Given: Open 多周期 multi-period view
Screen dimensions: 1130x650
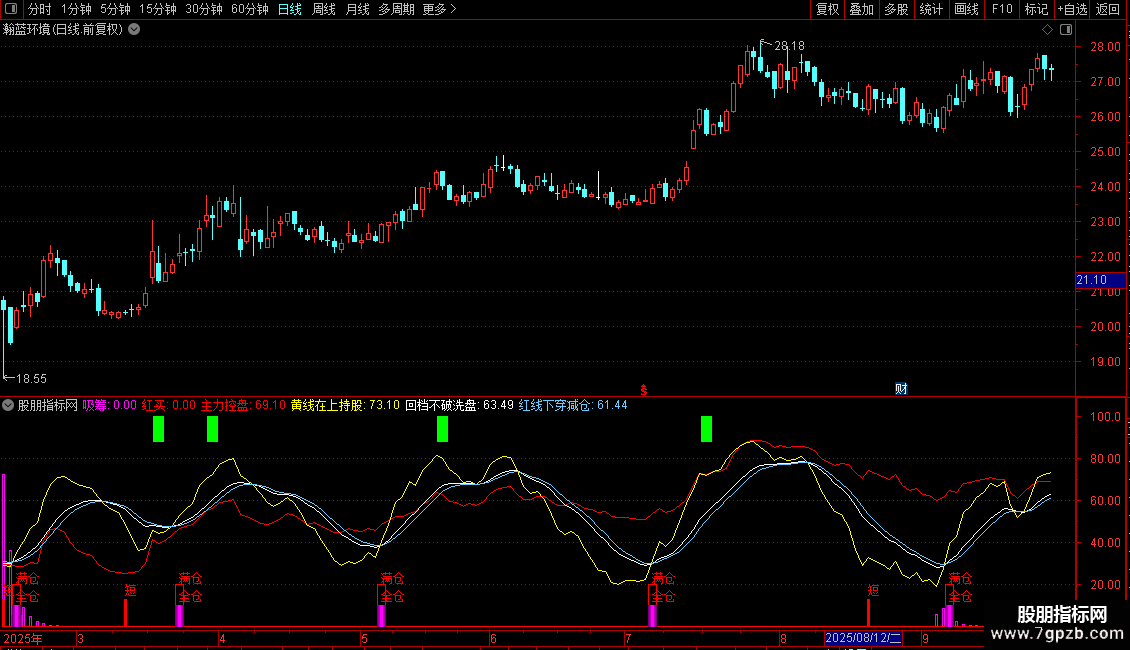Looking at the screenshot, I should click(x=396, y=9).
